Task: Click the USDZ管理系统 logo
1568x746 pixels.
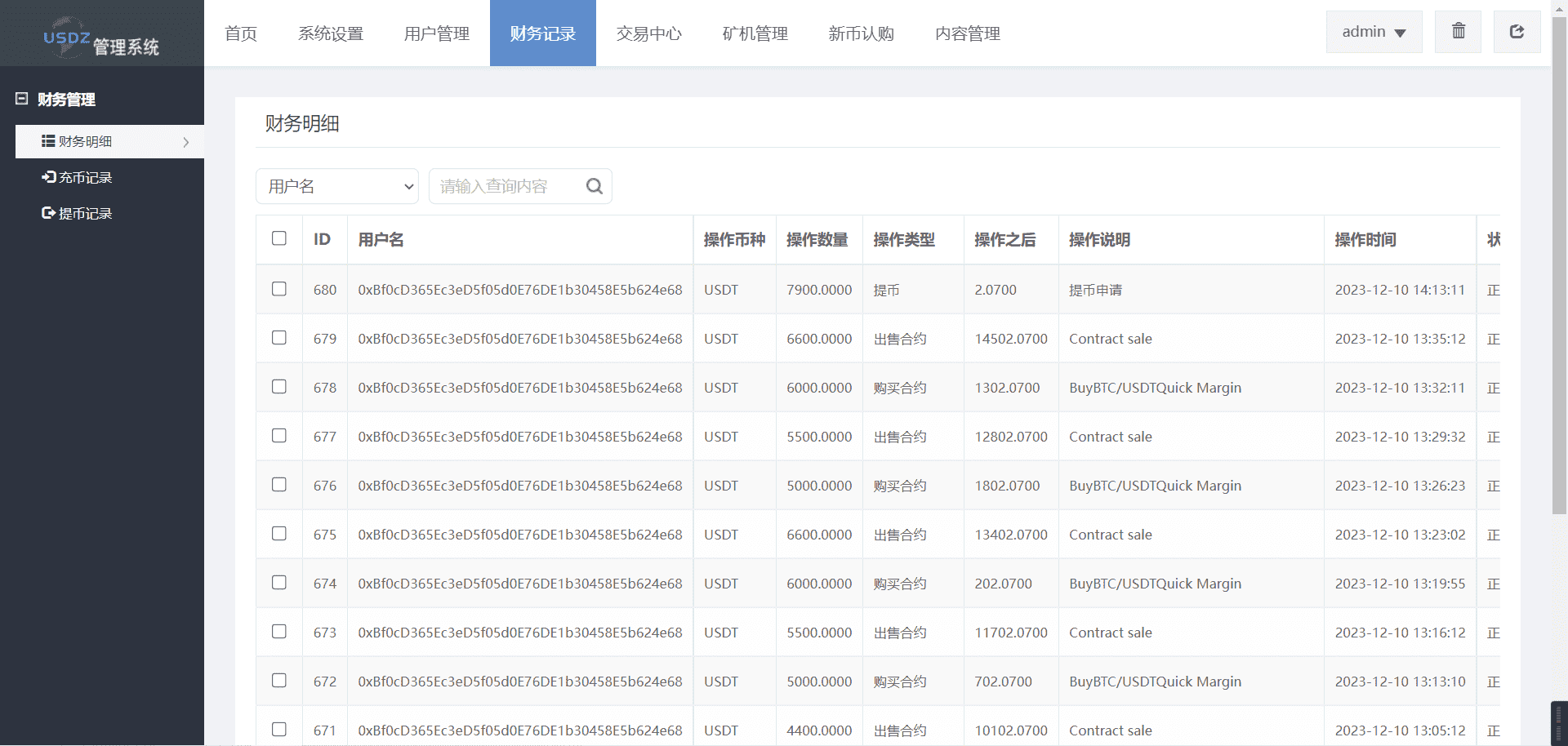Action: 101,38
